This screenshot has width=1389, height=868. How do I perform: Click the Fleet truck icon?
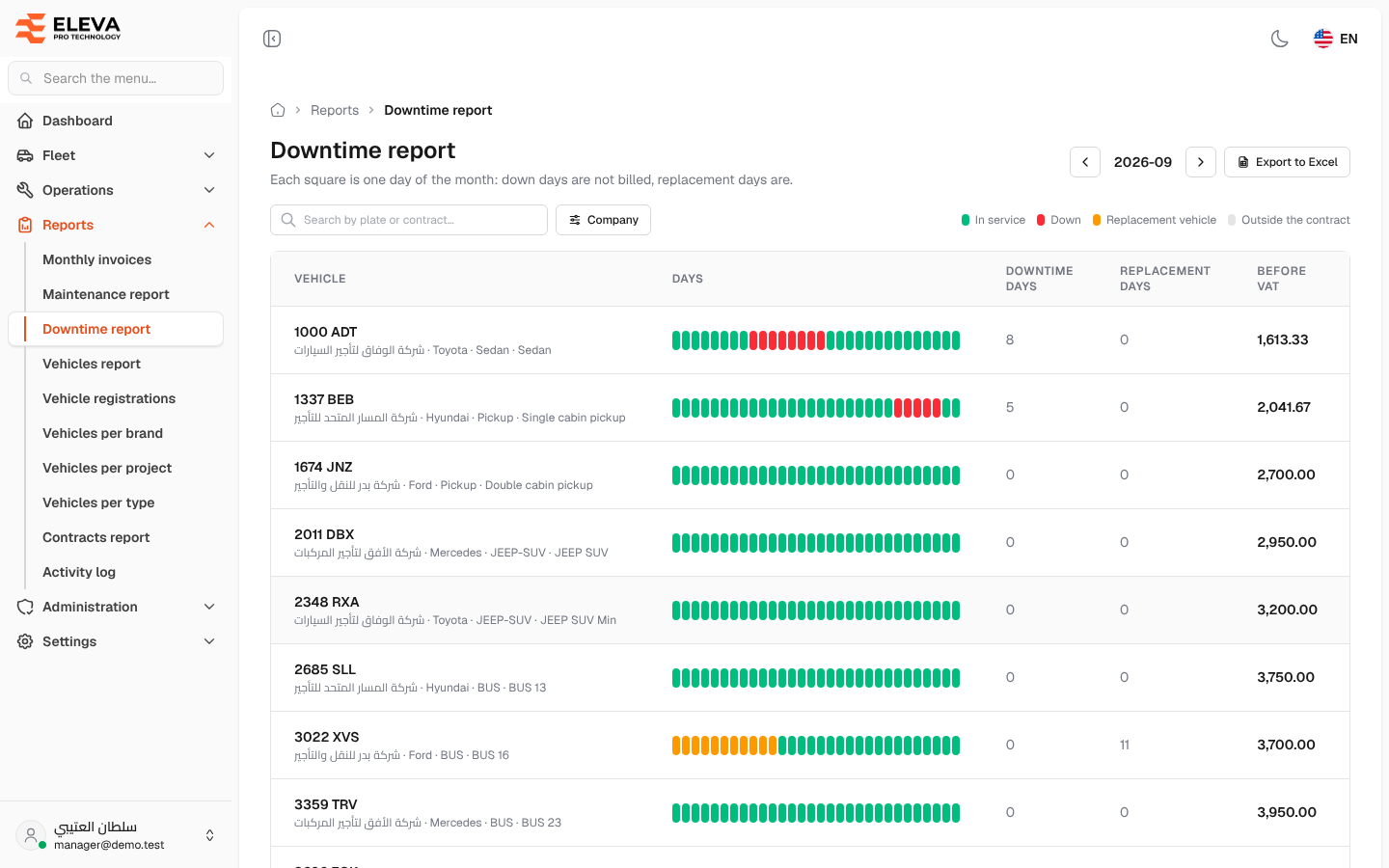pyautogui.click(x=25, y=155)
